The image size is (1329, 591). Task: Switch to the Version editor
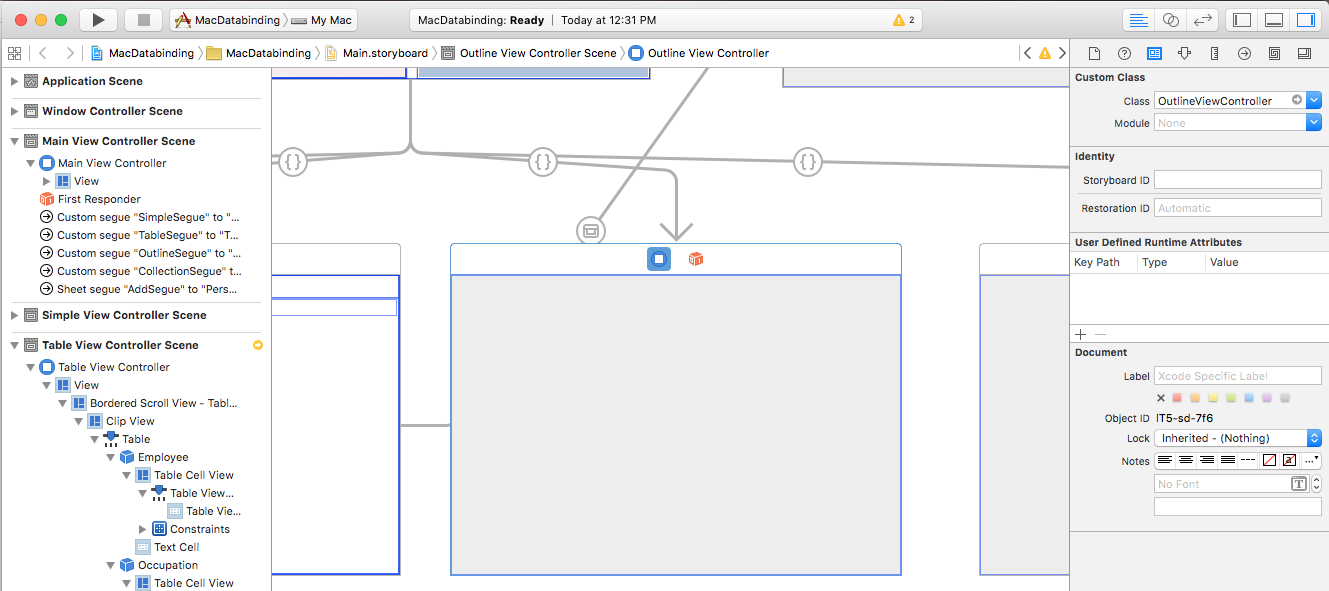[x=1203, y=20]
